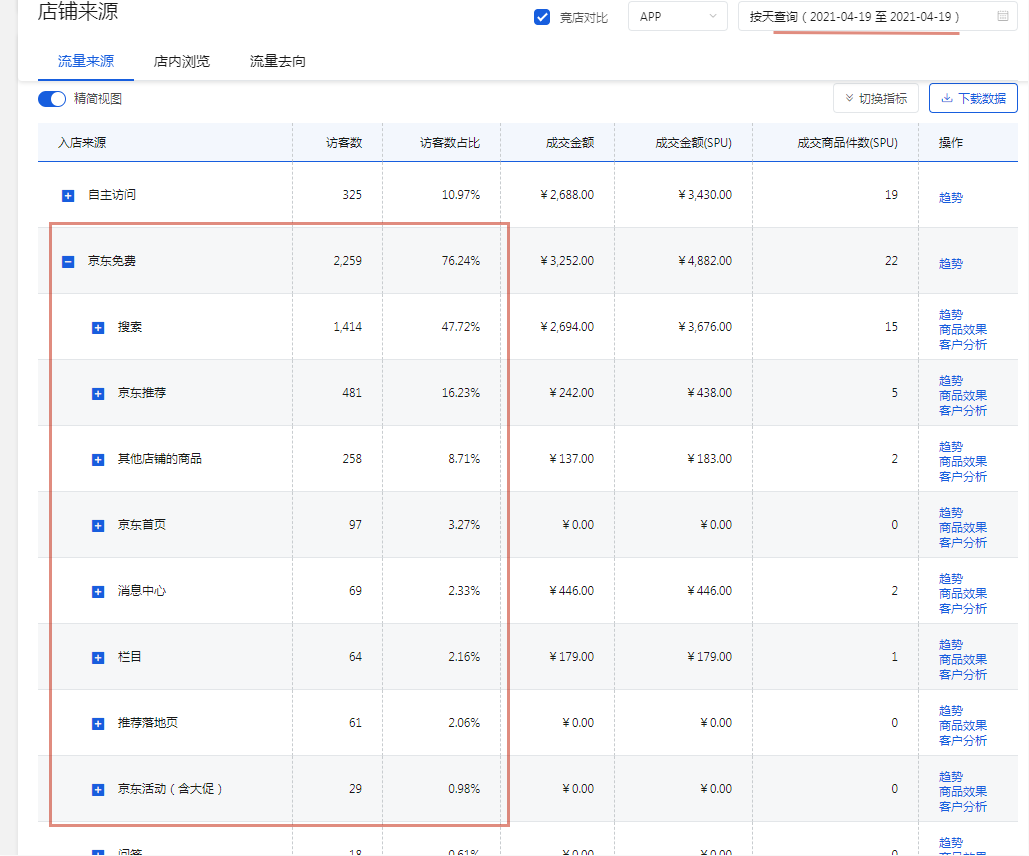Open 趋势 link in 消息中心 row
Viewport: 1029px width, 856px height.
point(951,578)
